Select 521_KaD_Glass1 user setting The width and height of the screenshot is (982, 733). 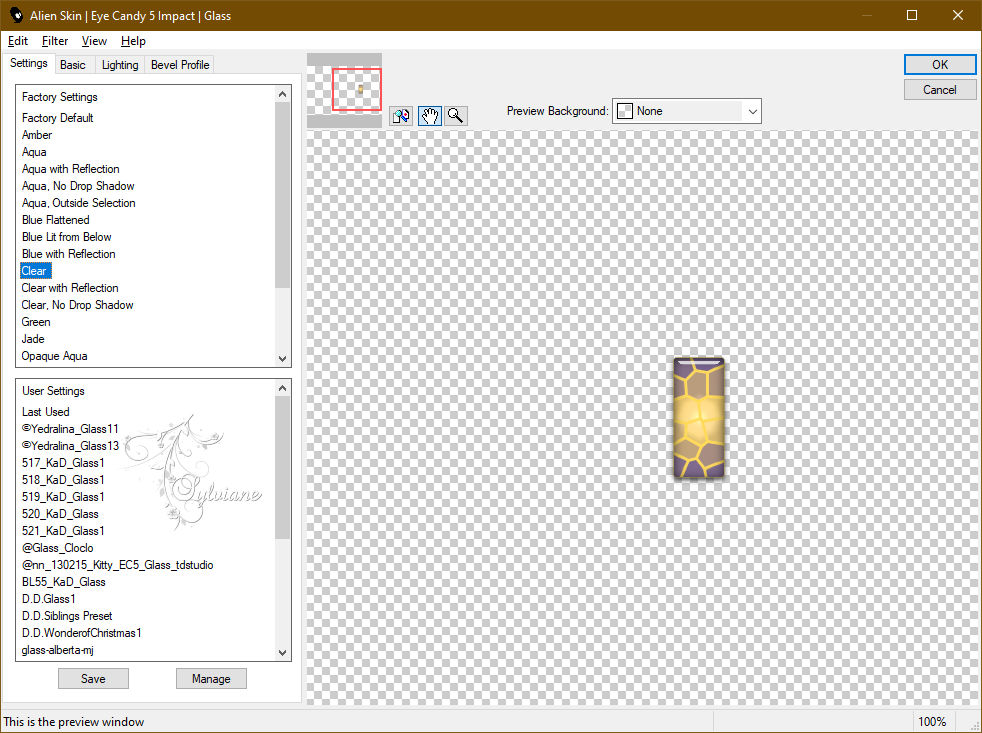[x=63, y=531]
